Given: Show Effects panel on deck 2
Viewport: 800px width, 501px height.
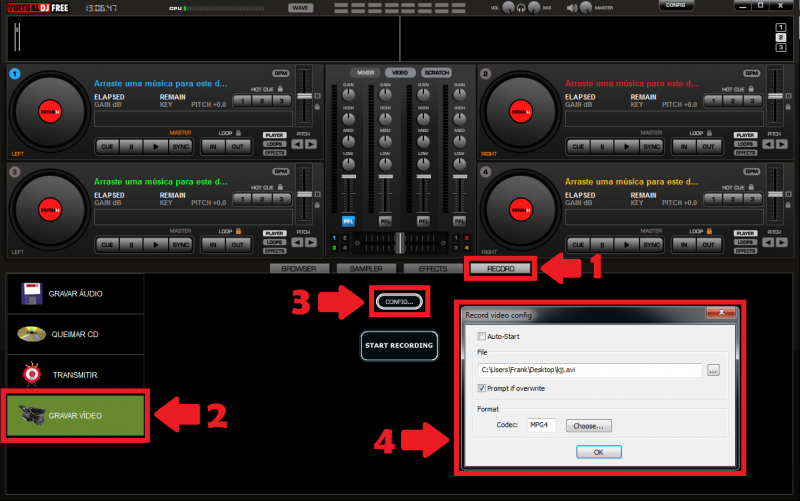Looking at the screenshot, I should [x=745, y=153].
